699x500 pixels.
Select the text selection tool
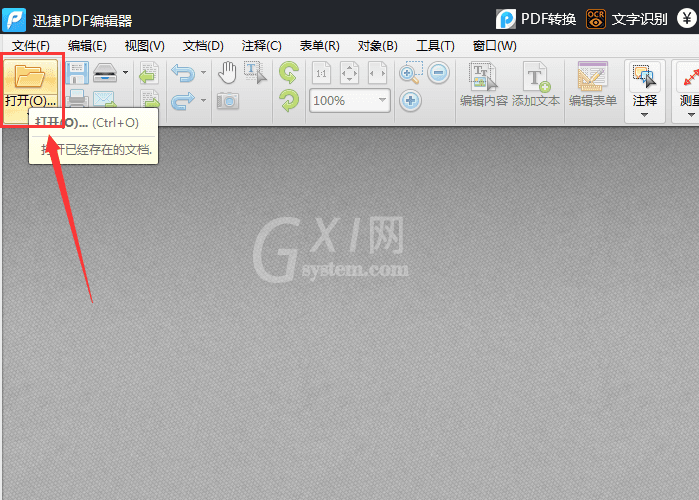pos(255,73)
